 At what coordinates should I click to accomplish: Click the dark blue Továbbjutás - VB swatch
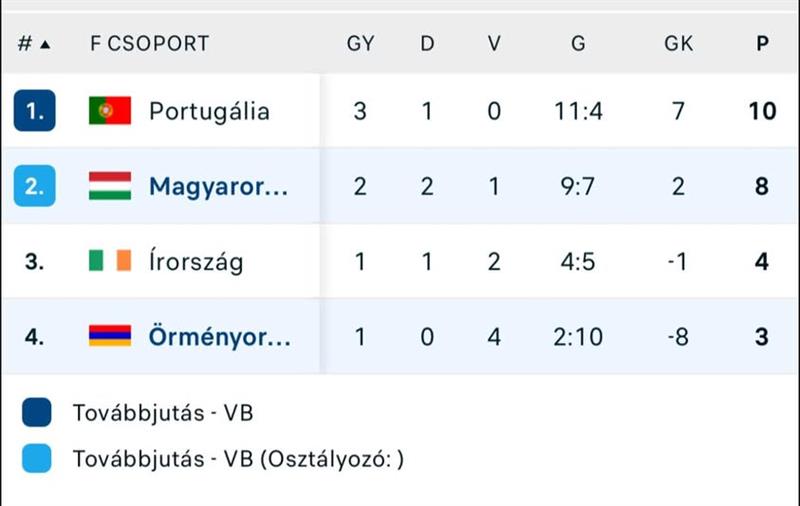(x=36, y=413)
